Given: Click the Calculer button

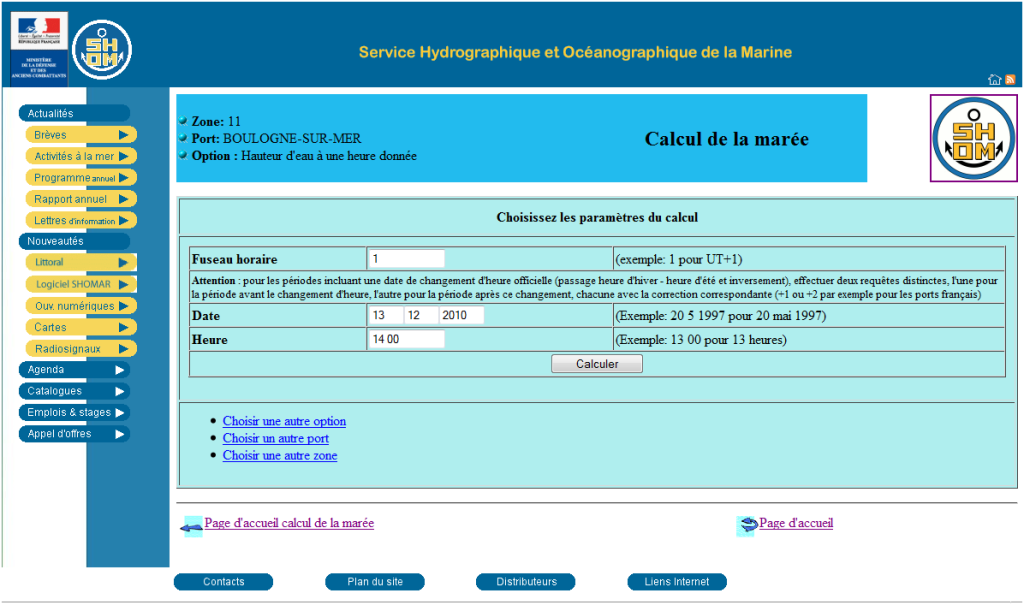Looking at the screenshot, I should [x=597, y=364].
